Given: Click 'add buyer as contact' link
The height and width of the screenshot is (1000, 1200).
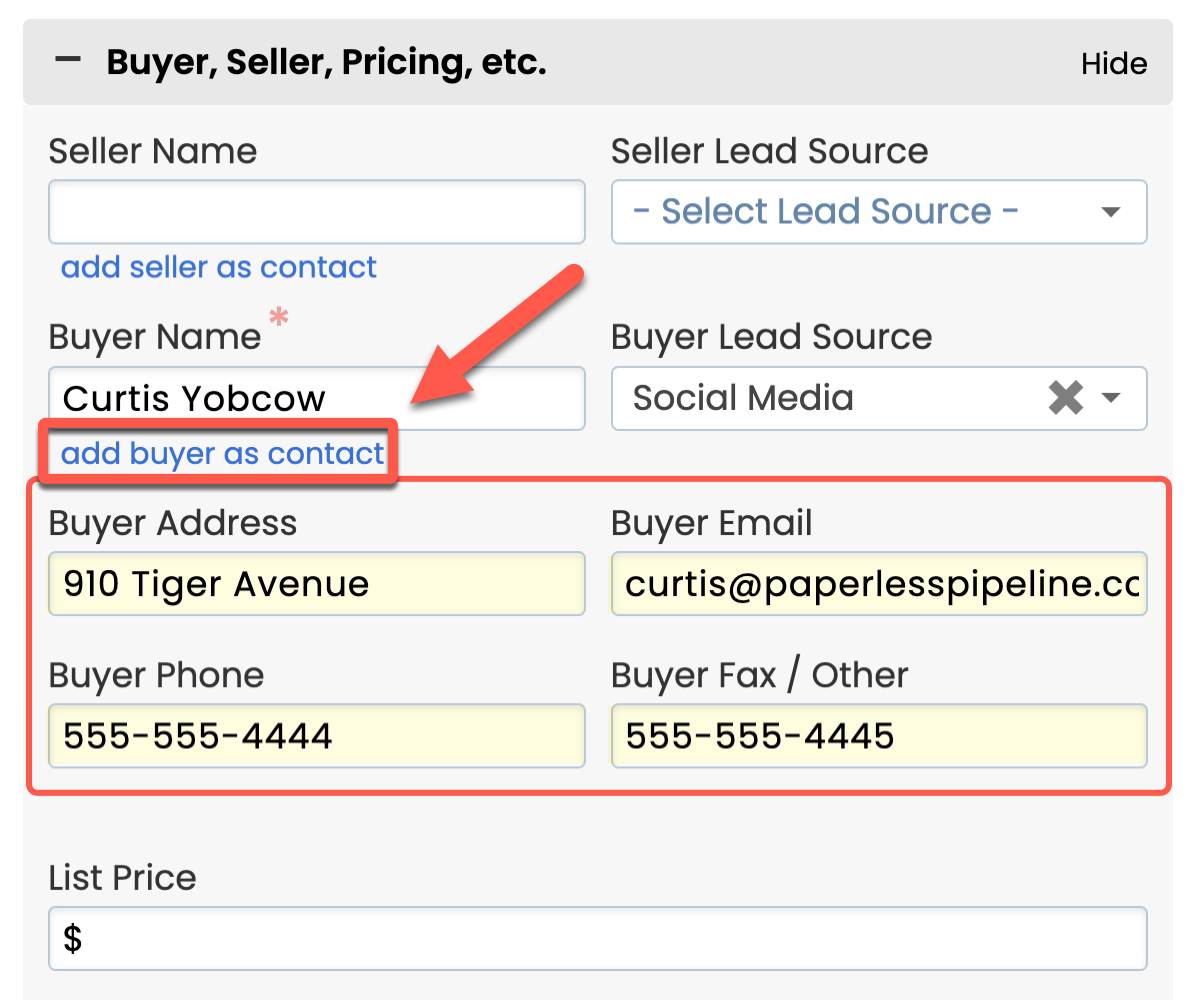Looking at the screenshot, I should click(223, 454).
